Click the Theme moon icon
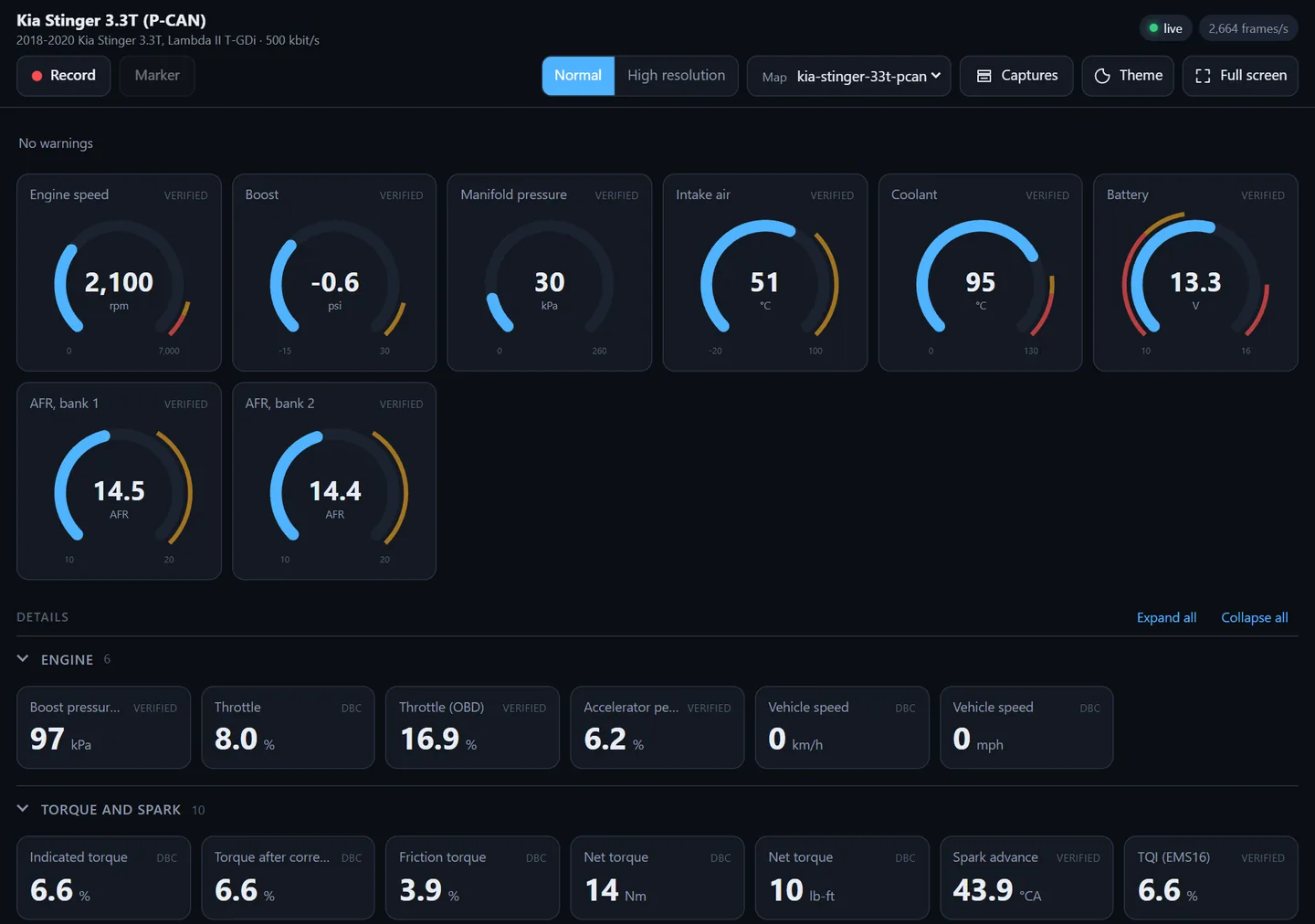1315x924 pixels. pos(1102,76)
